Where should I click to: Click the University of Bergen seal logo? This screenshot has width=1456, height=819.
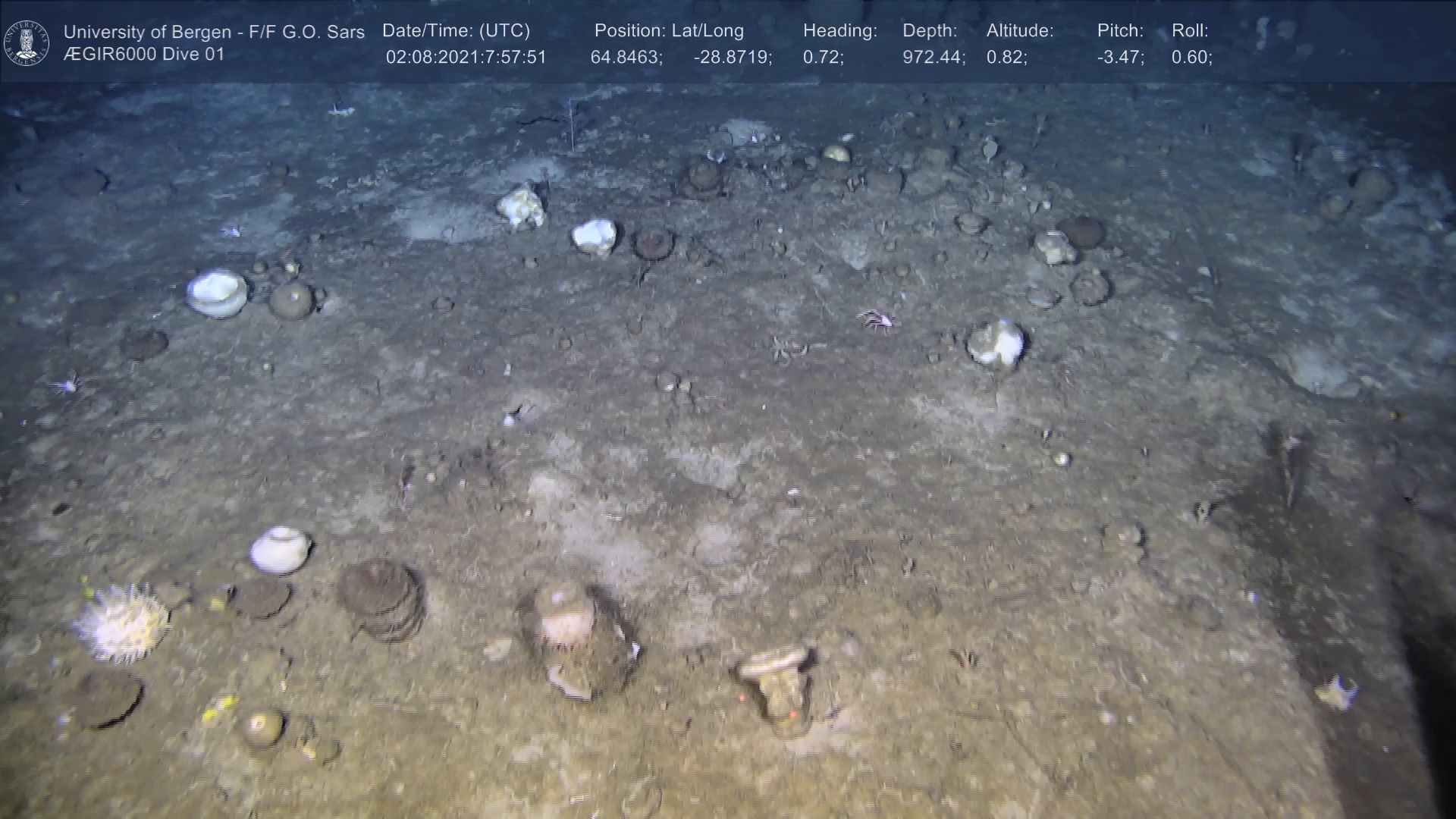[x=27, y=42]
